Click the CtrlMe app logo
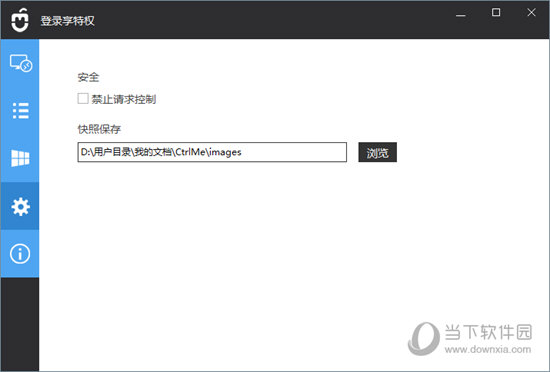 (20, 20)
